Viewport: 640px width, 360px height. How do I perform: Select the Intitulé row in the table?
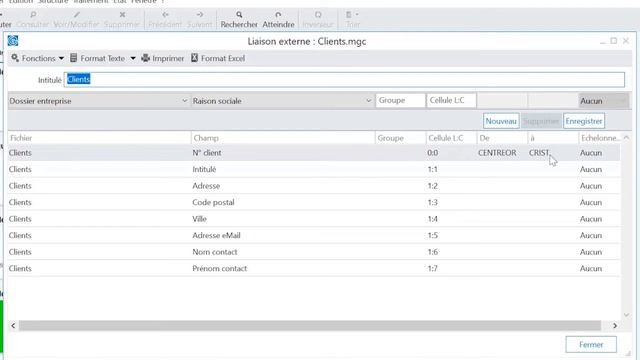[x=314, y=169]
